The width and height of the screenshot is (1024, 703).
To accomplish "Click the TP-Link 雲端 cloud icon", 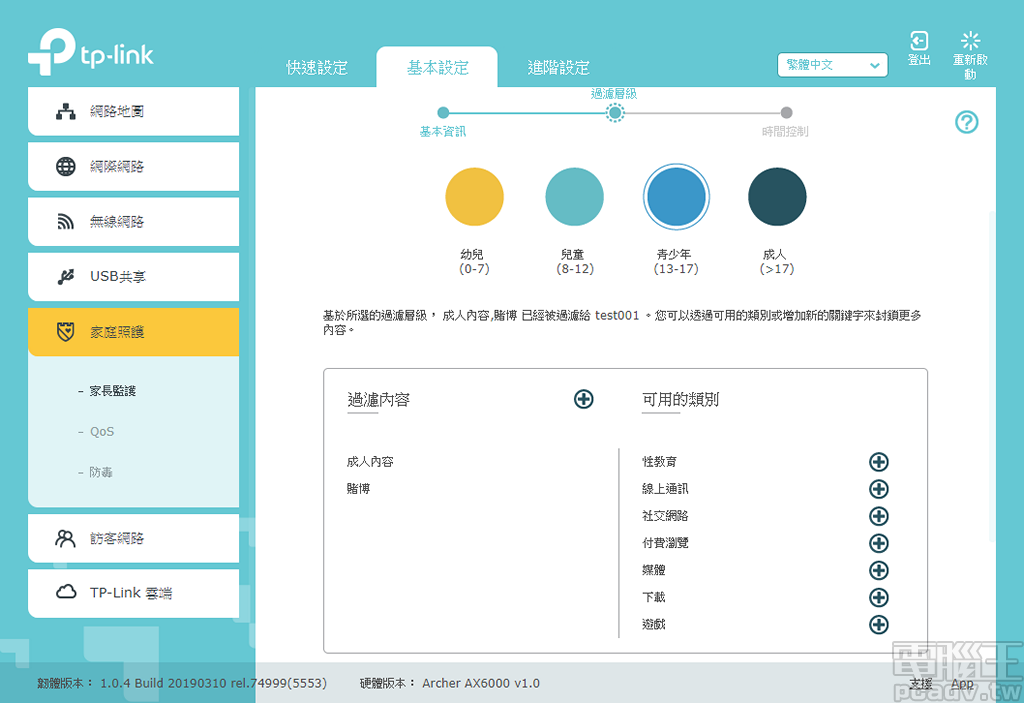I will [67, 593].
